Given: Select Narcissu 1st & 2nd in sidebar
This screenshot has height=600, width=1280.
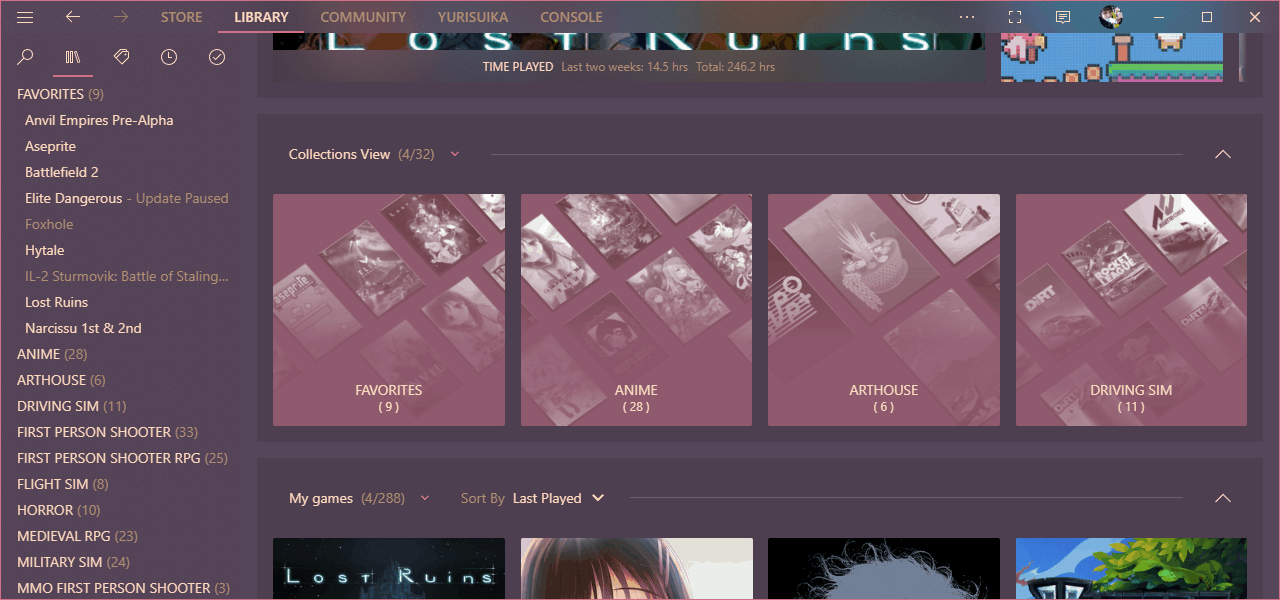Looking at the screenshot, I should [84, 328].
